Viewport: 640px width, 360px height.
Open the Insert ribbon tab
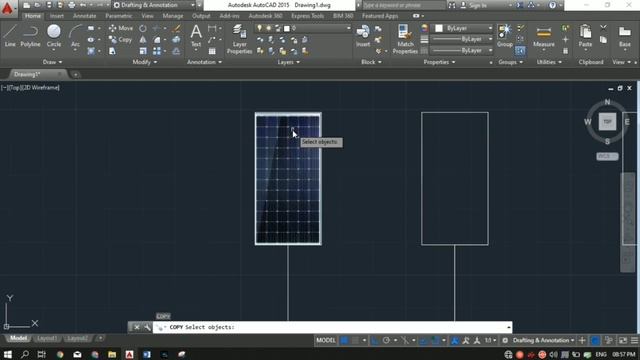click(57, 16)
